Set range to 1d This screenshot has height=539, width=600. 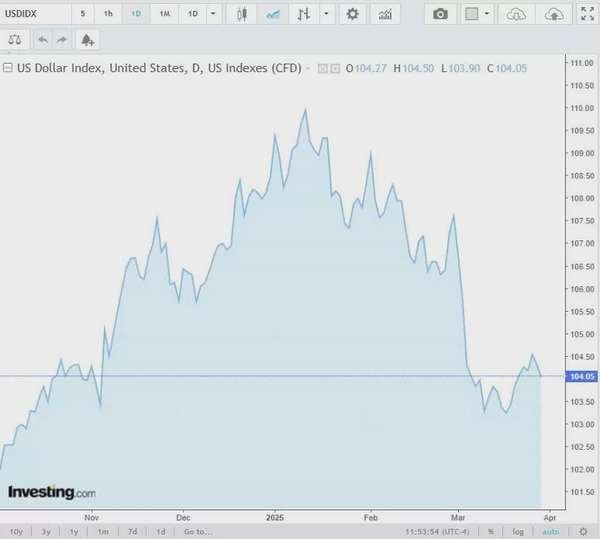click(x=161, y=532)
